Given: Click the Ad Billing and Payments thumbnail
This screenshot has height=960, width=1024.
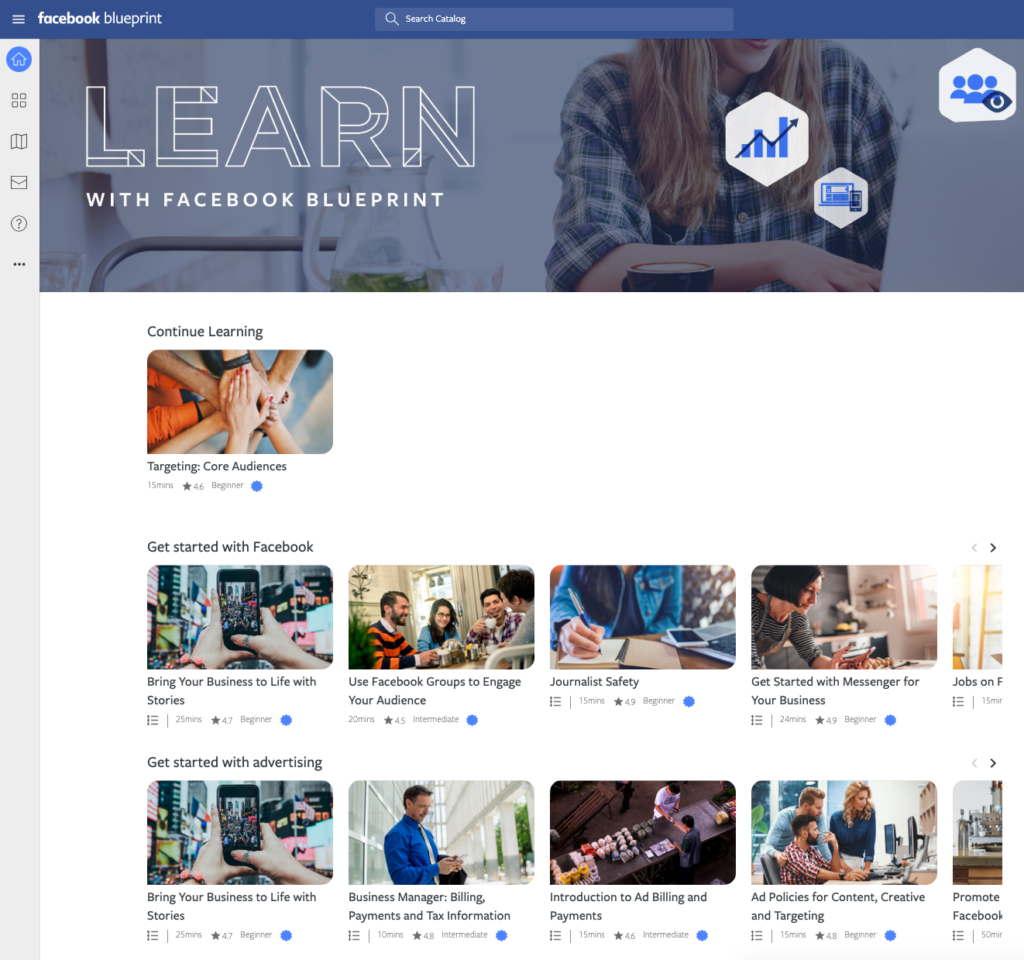Looking at the screenshot, I should pos(643,833).
